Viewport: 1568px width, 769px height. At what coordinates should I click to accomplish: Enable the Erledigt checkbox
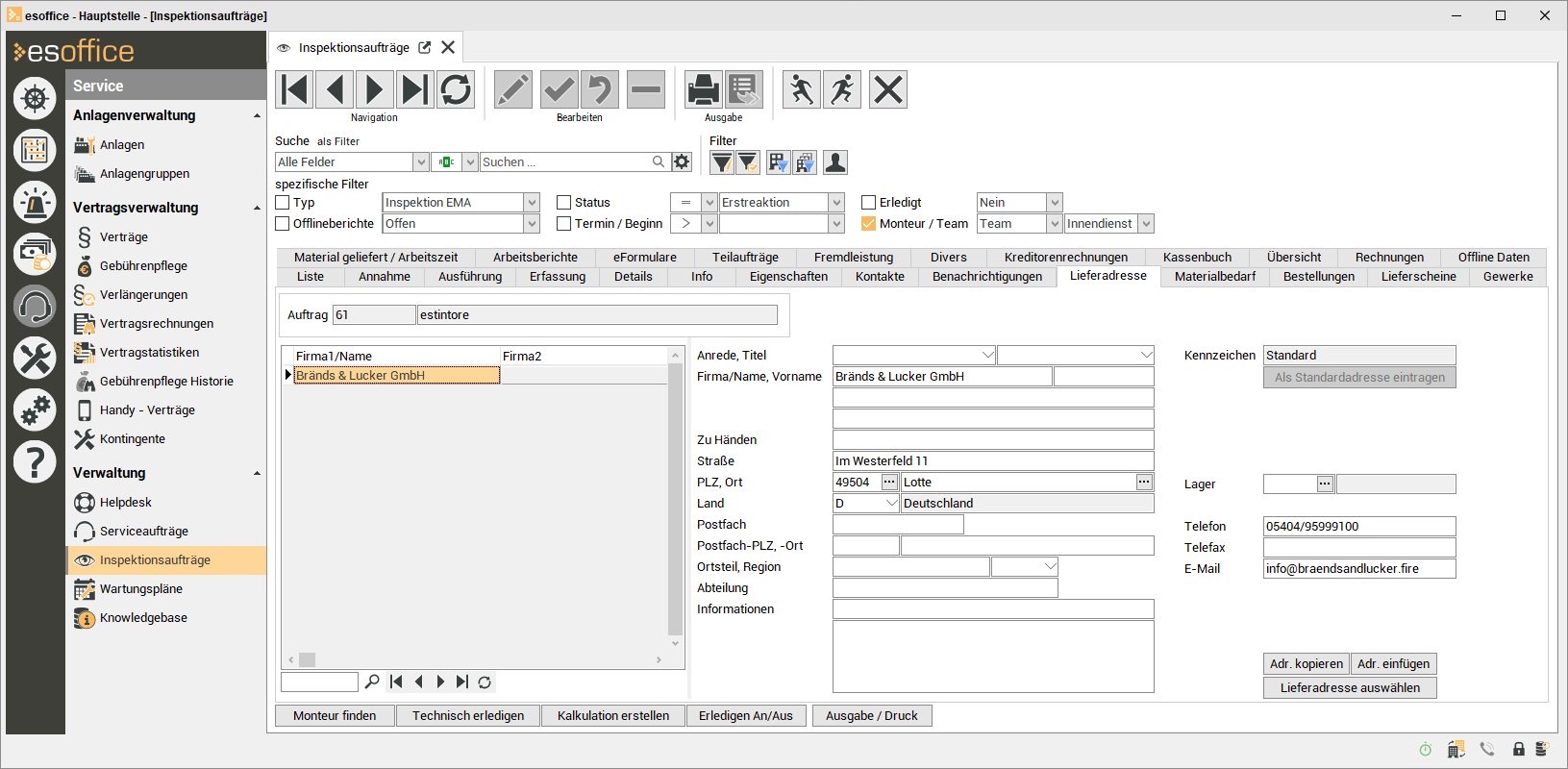click(x=869, y=202)
